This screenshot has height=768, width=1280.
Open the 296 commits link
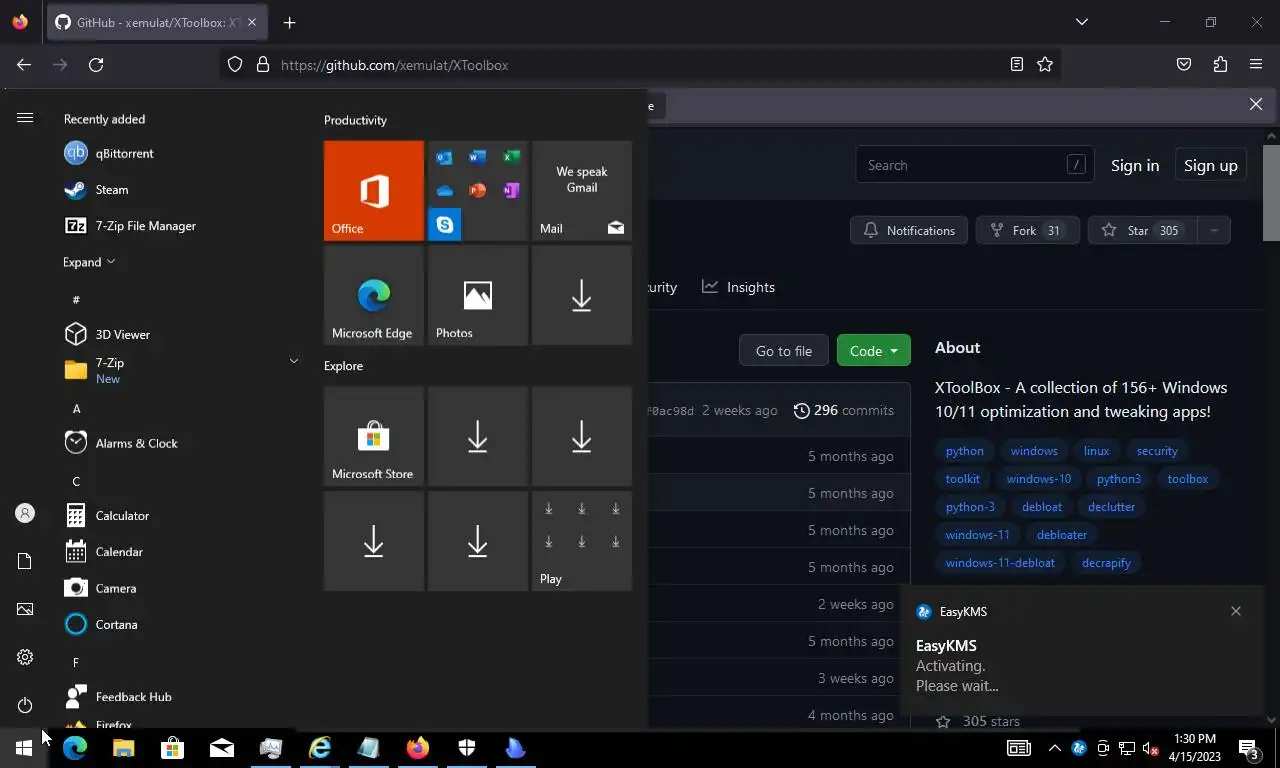point(843,411)
